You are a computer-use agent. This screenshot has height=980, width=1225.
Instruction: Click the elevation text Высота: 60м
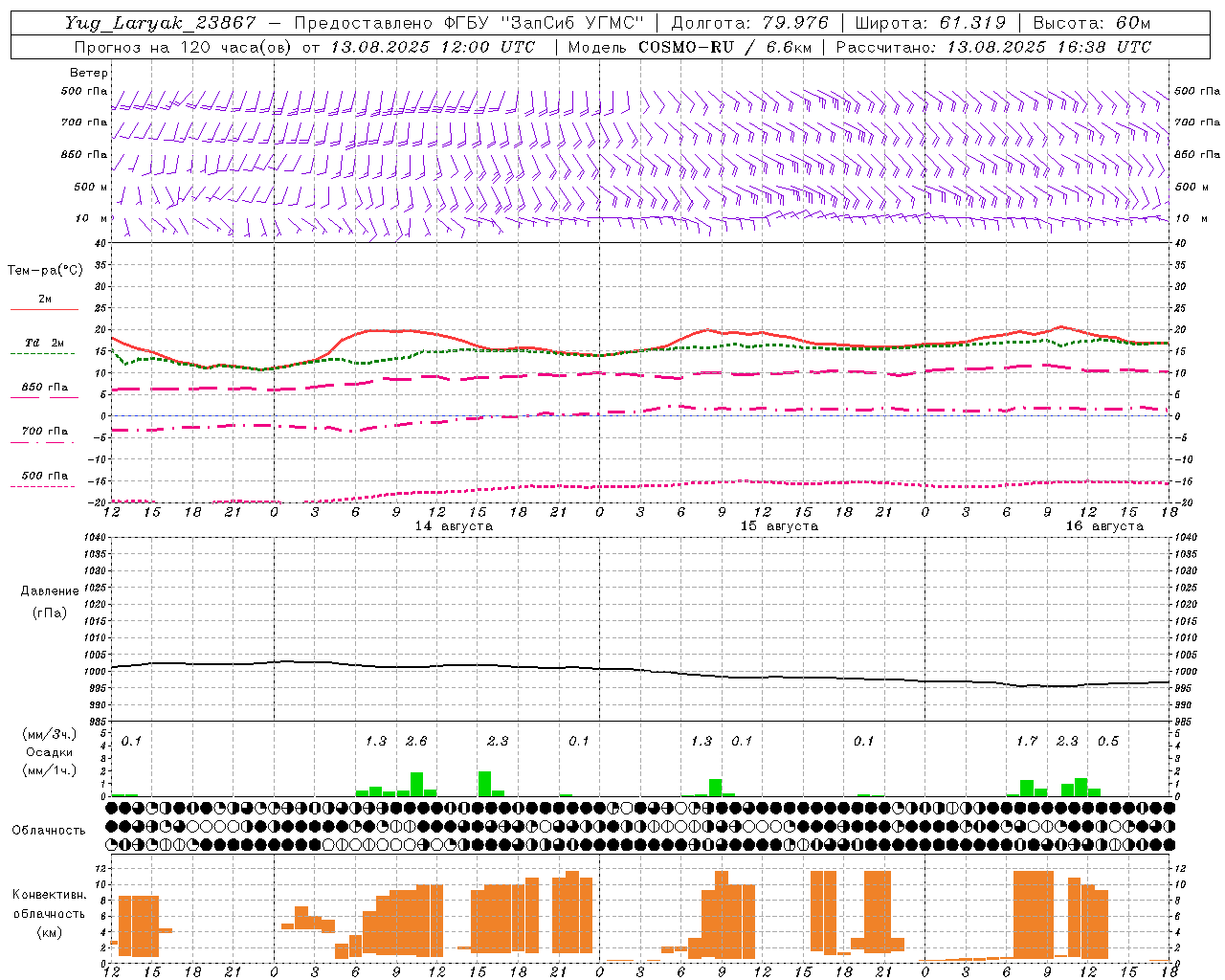point(1092,23)
